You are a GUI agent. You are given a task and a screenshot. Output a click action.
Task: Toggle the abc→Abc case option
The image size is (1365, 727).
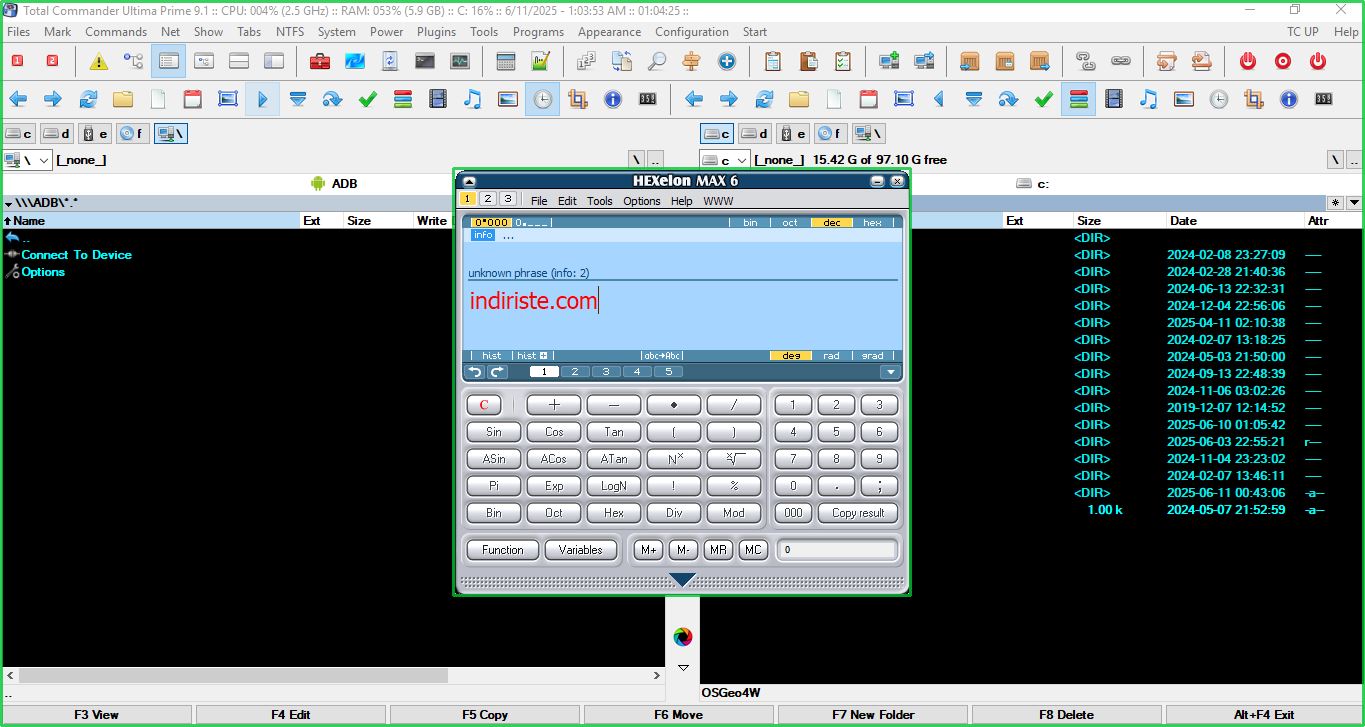[x=663, y=356]
